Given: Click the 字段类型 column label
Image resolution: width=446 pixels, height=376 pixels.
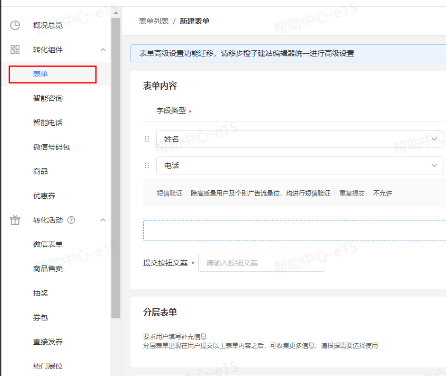Looking at the screenshot, I should 171,111.
